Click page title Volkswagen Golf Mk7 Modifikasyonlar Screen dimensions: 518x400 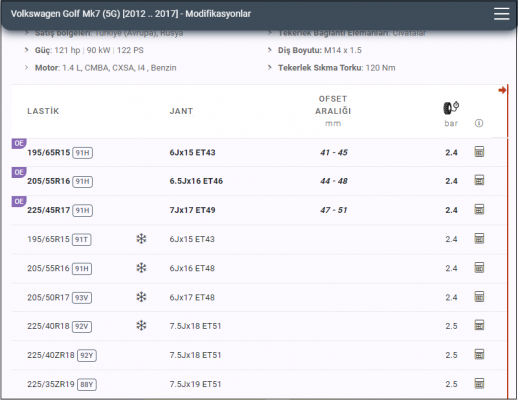point(131,14)
